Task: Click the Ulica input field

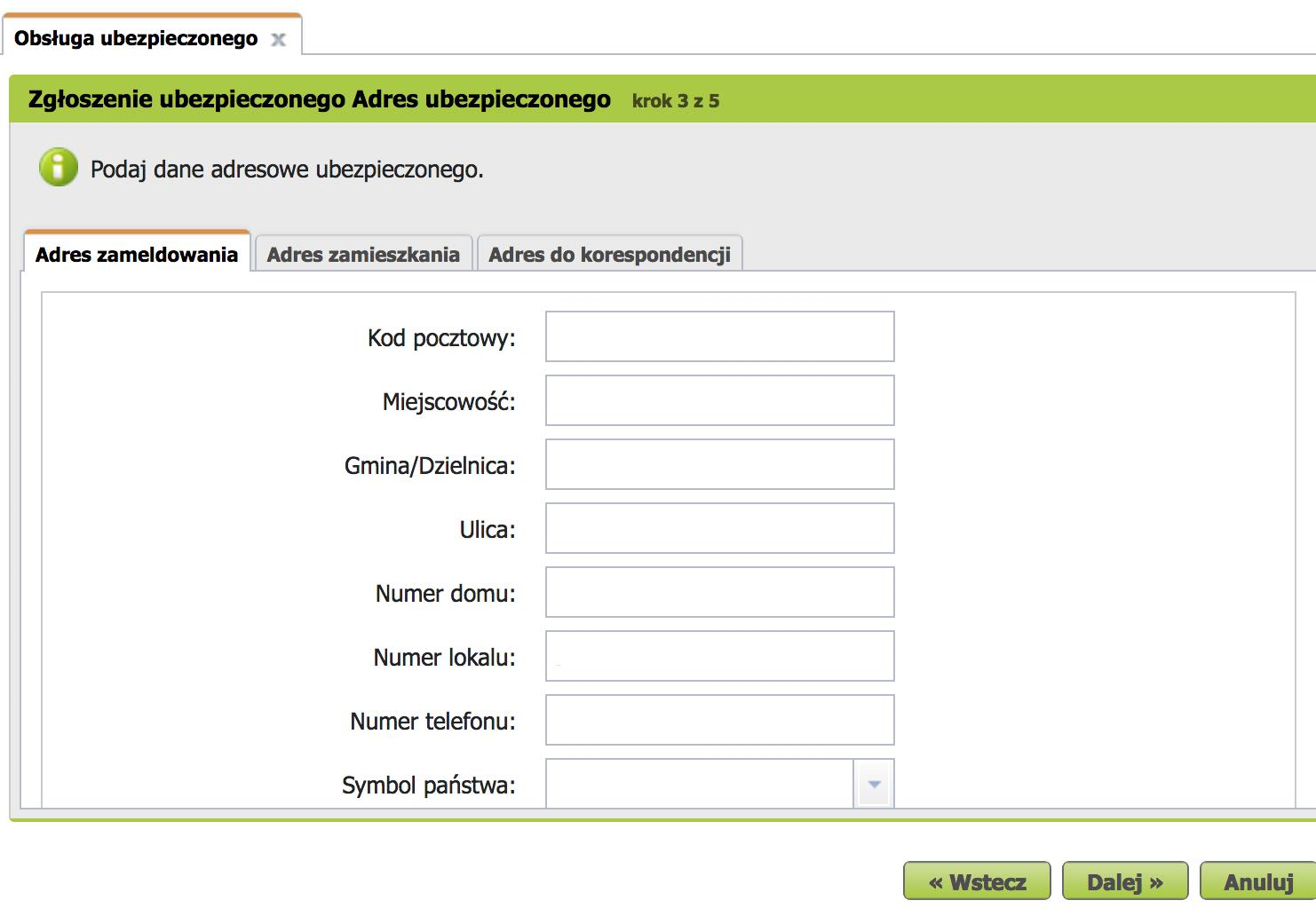Action: pos(719,528)
